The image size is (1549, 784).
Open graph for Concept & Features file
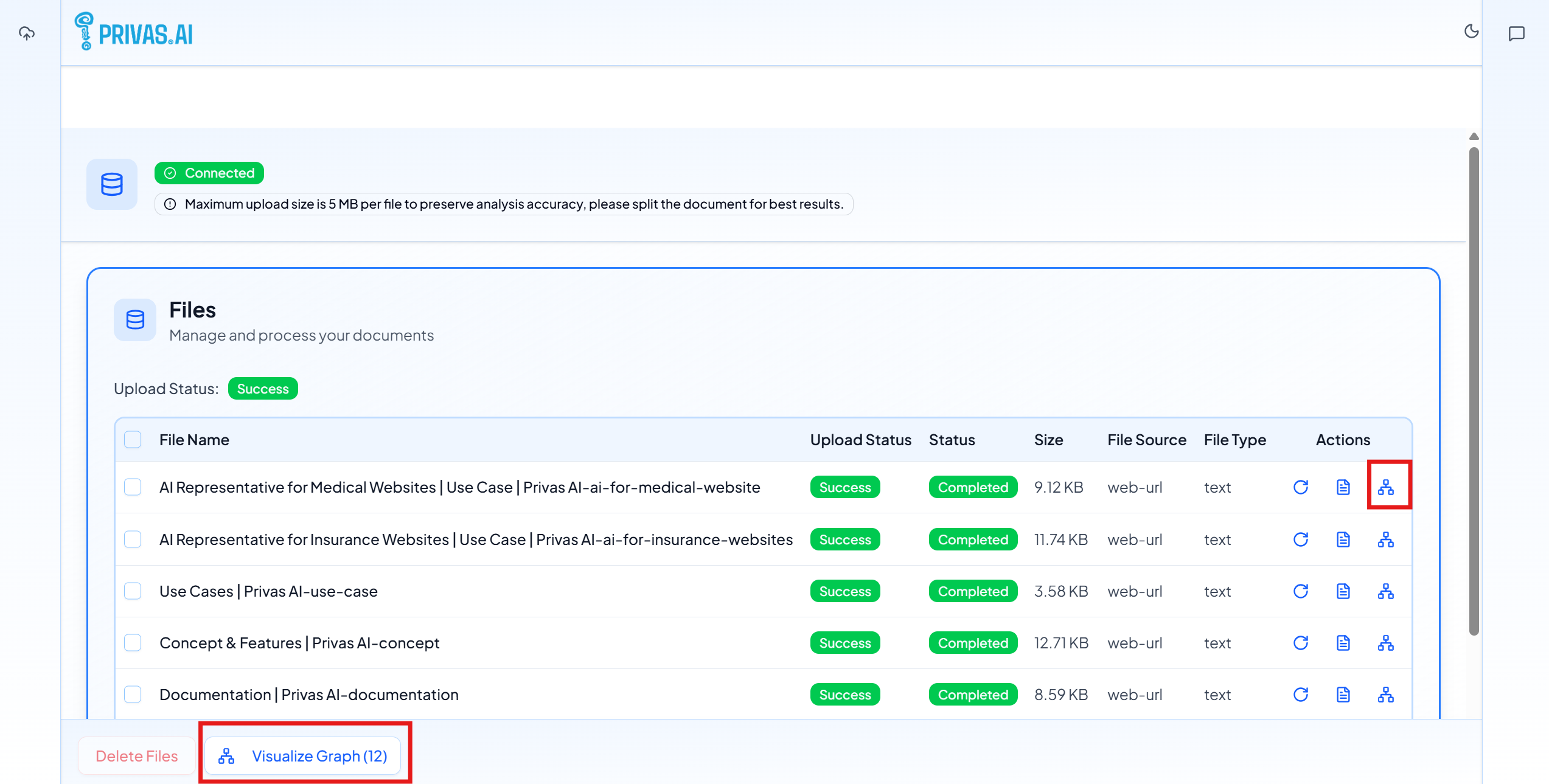1386,643
